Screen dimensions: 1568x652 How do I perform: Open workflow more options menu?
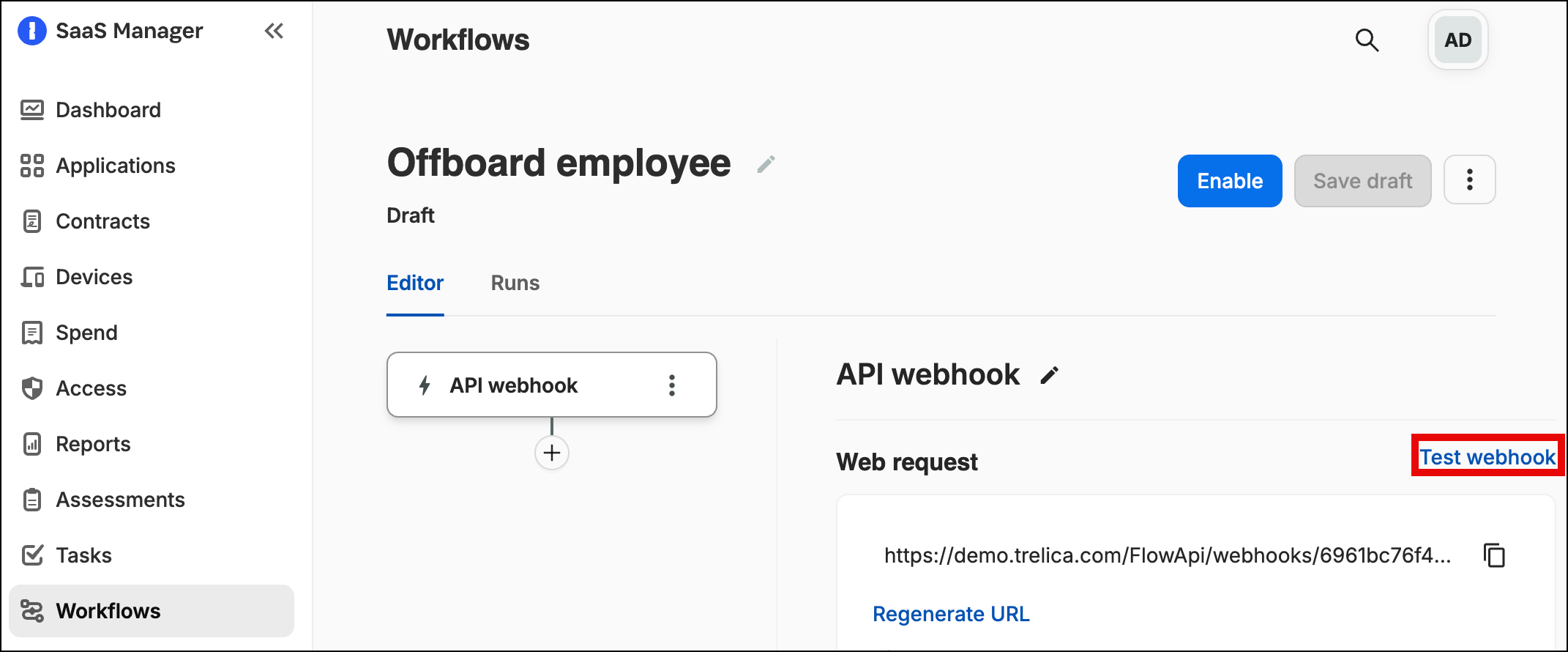(1470, 180)
